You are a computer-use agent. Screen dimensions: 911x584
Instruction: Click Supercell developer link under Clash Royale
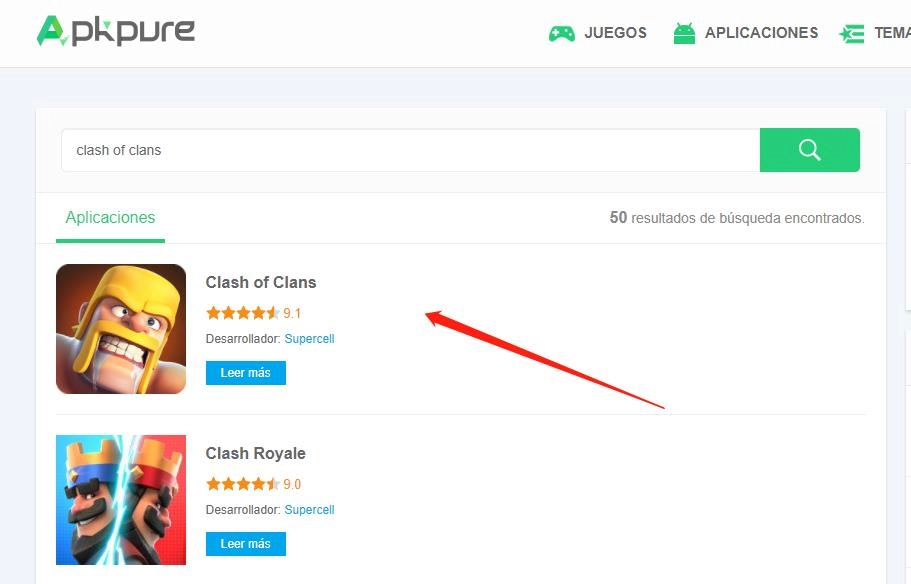click(x=309, y=510)
